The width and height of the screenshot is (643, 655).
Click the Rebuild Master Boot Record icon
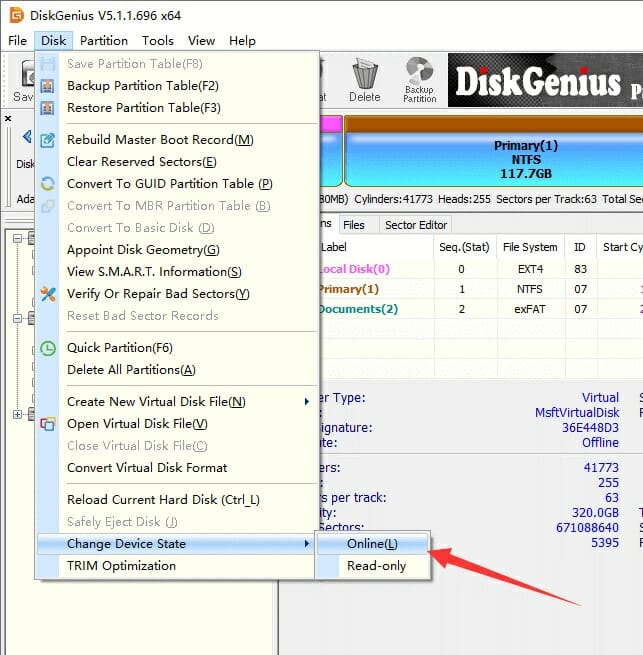pyautogui.click(x=48, y=140)
